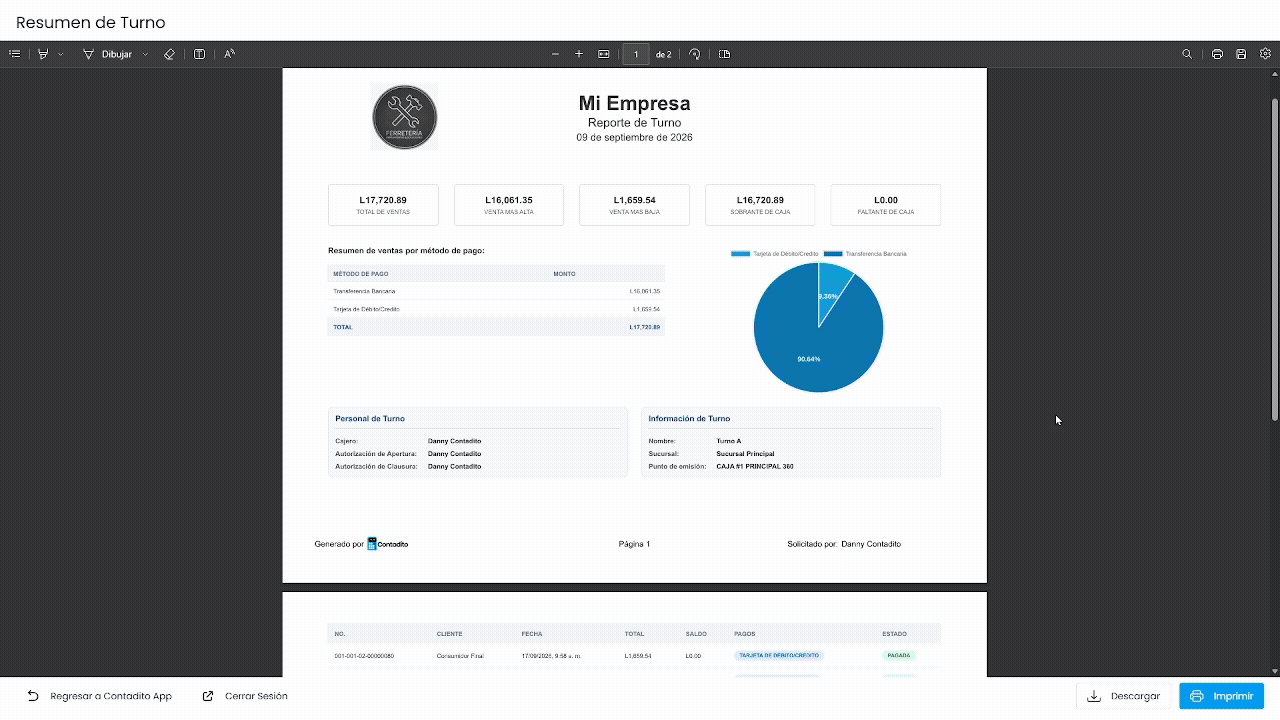1280x720 pixels.
Task: Click the scrollbar down arrow
Action: click(x=1275, y=672)
